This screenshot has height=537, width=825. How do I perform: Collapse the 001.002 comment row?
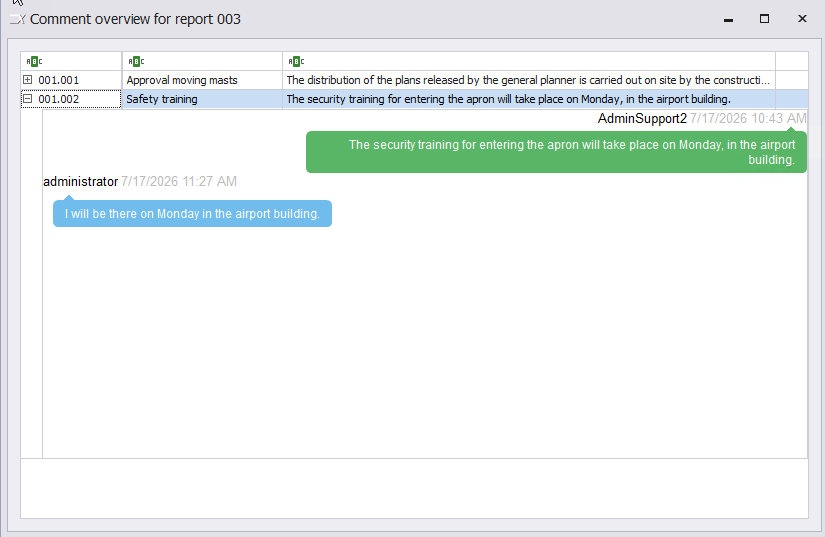coord(27,98)
